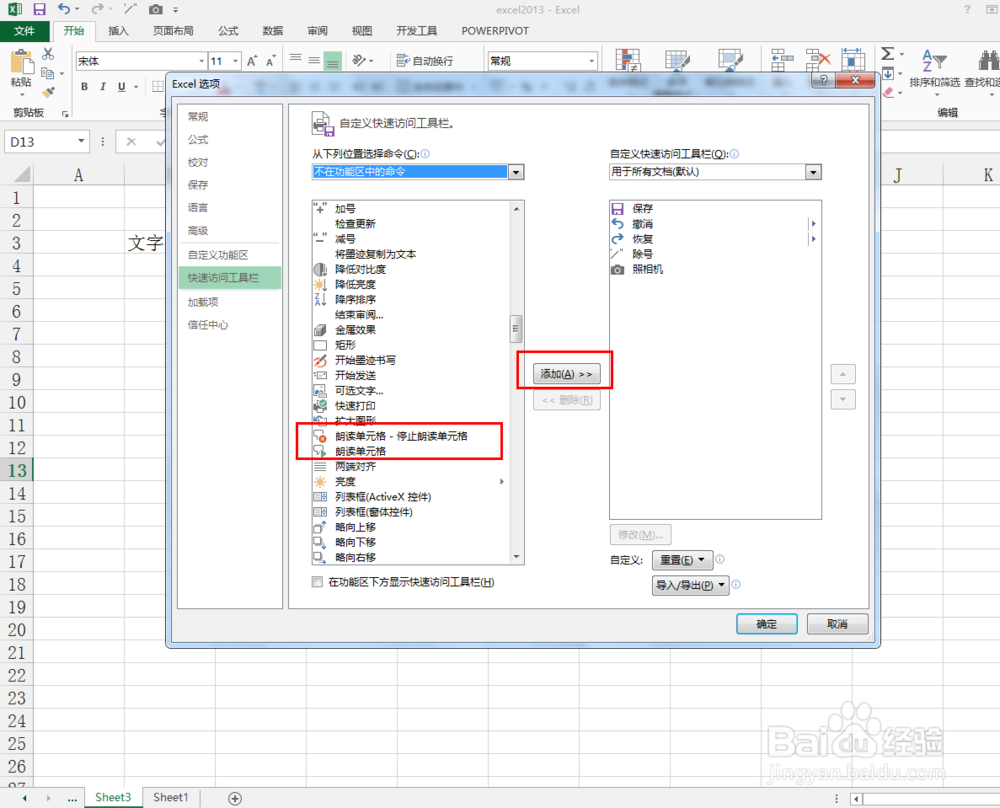Click the Format as Table icon

677,61
